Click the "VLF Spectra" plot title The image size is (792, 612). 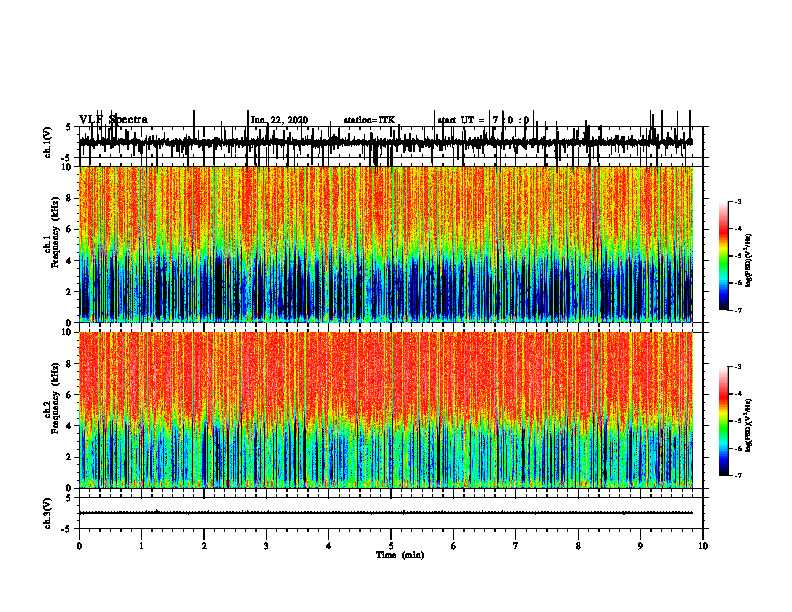113,120
